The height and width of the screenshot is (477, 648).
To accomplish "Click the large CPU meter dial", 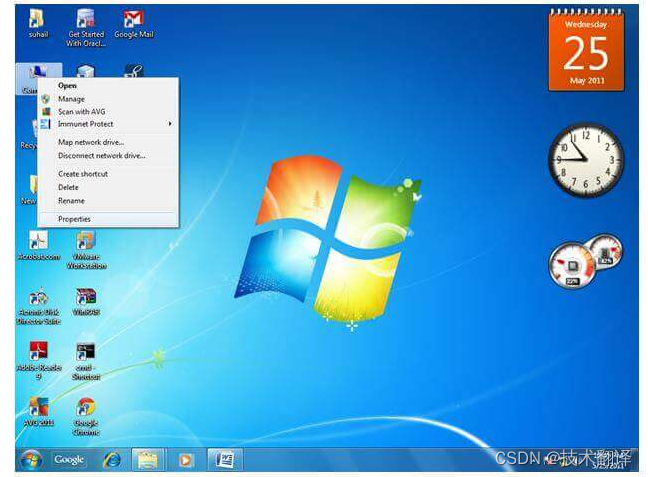I will [572, 266].
